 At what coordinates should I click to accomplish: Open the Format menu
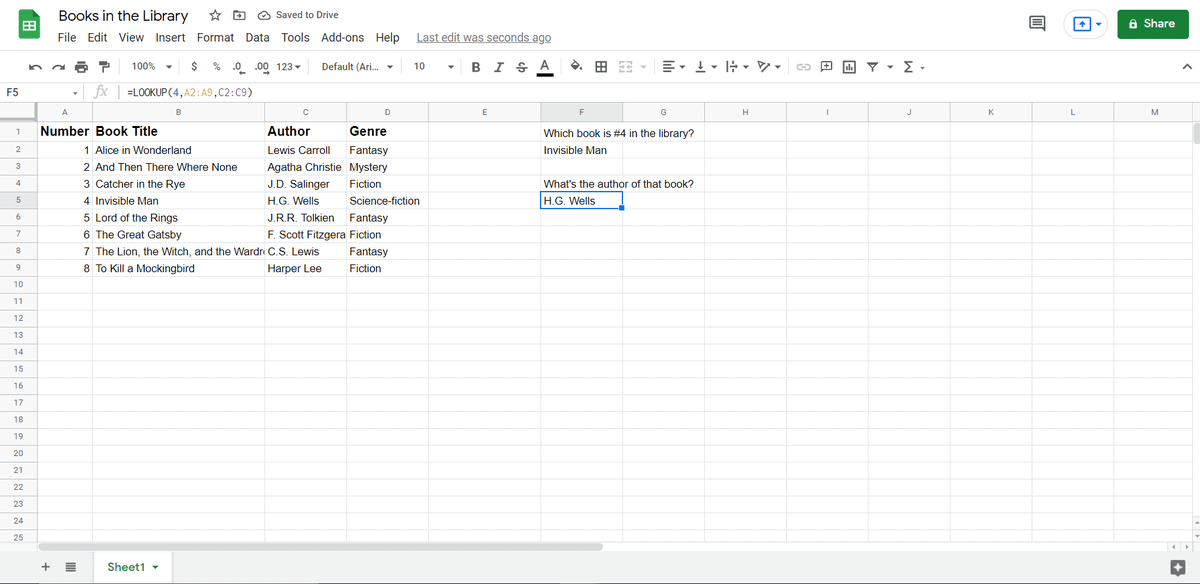click(x=215, y=38)
